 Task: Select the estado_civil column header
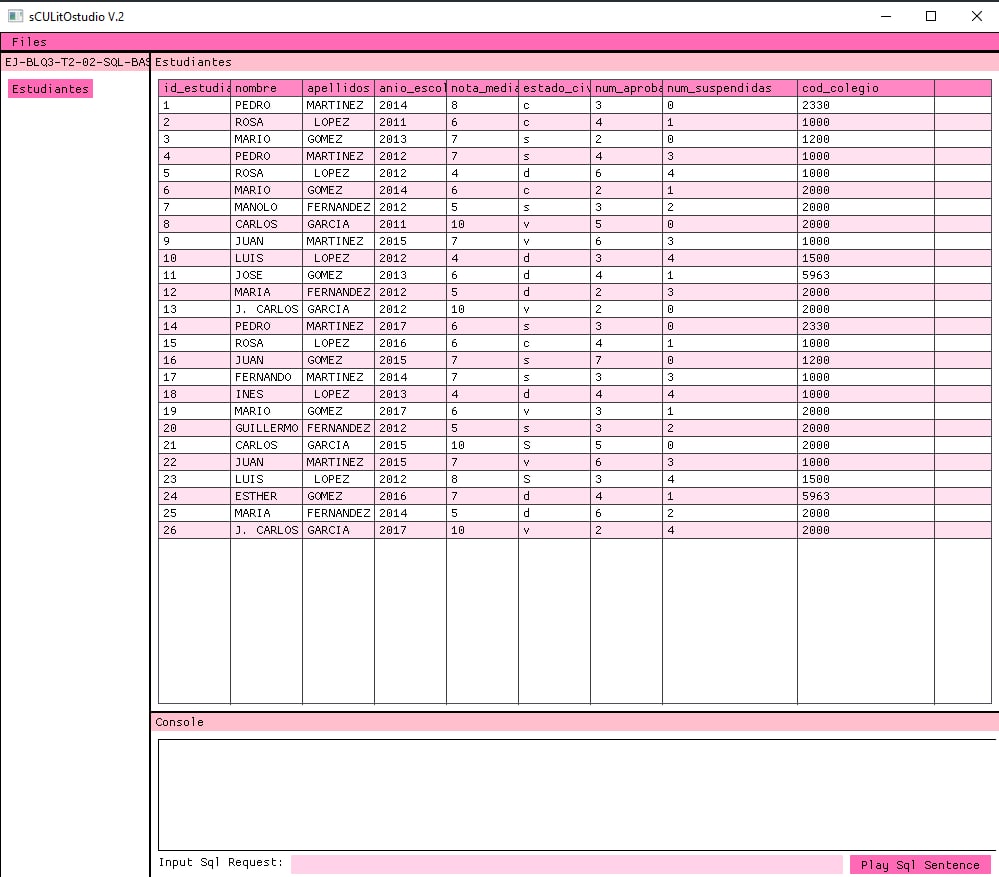point(553,87)
